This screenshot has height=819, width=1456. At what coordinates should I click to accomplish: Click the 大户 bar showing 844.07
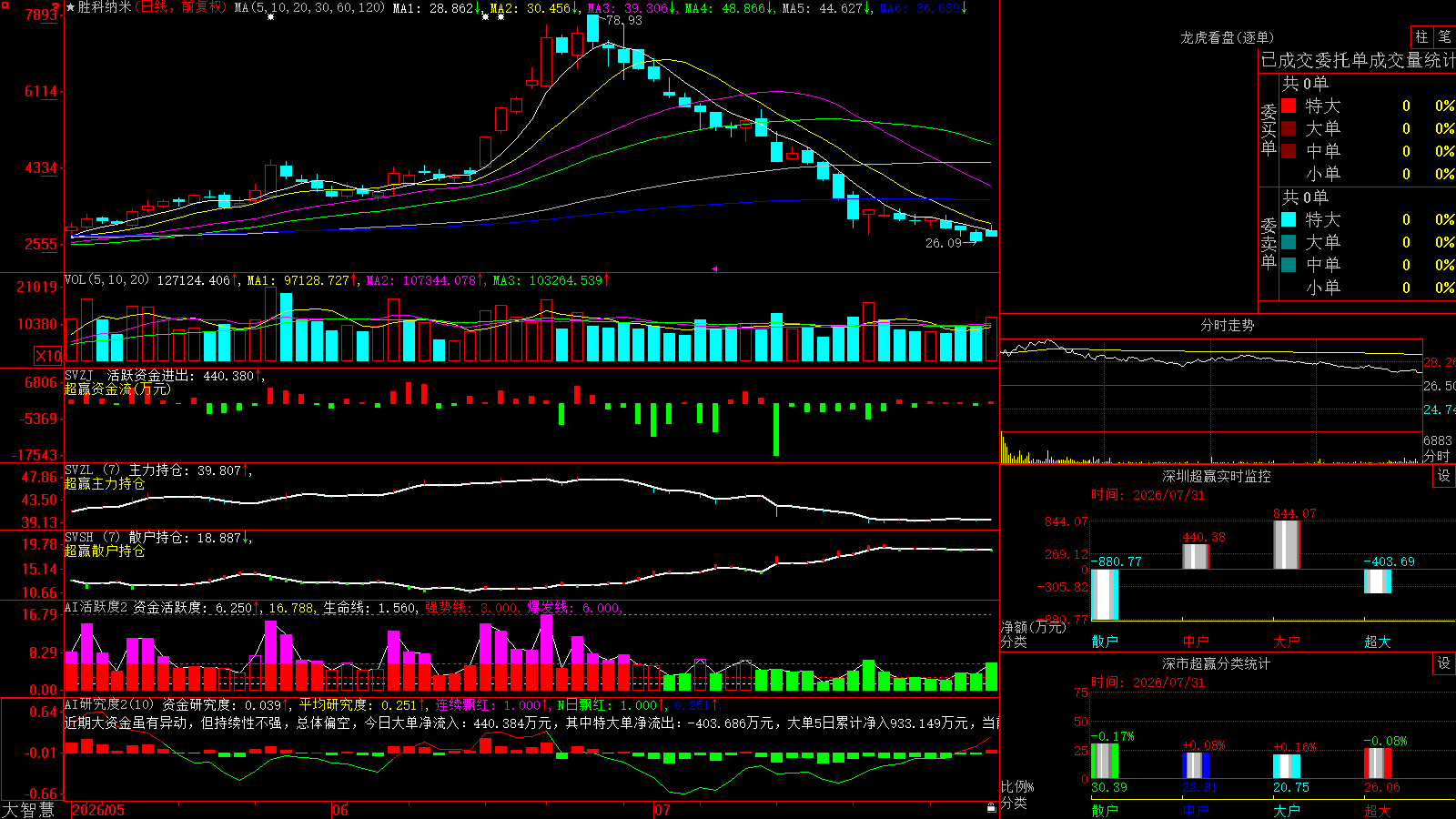click(x=1287, y=545)
